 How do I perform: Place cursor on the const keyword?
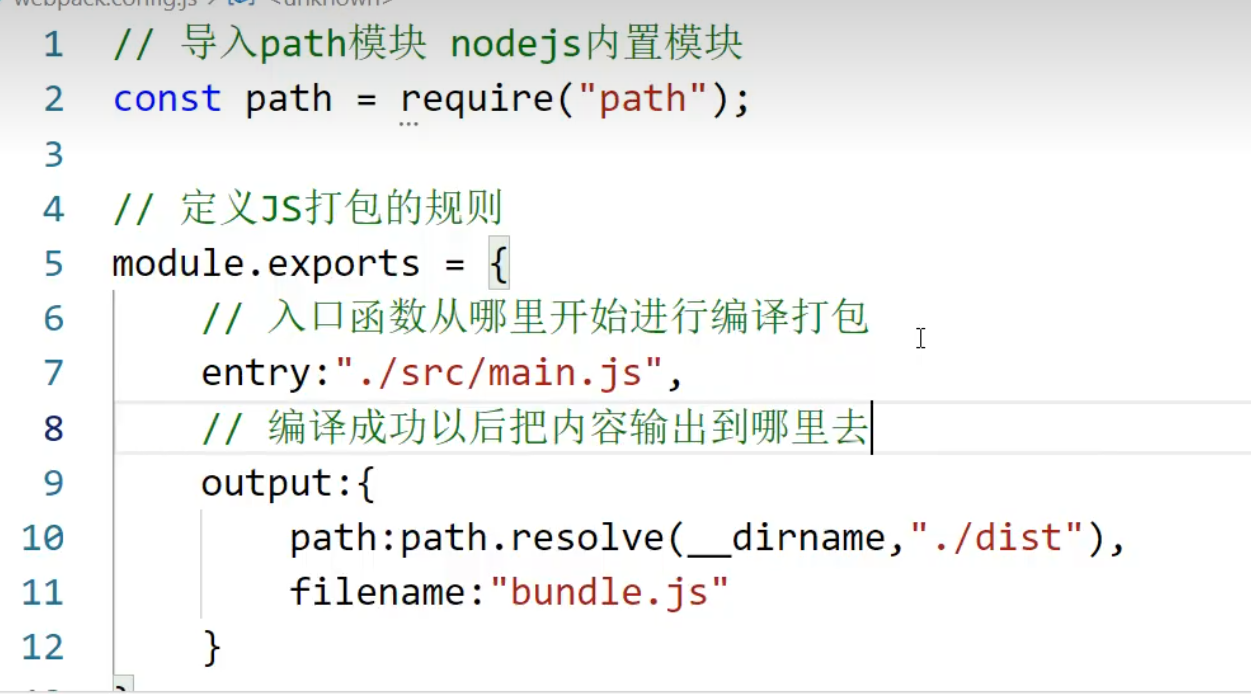coord(167,99)
